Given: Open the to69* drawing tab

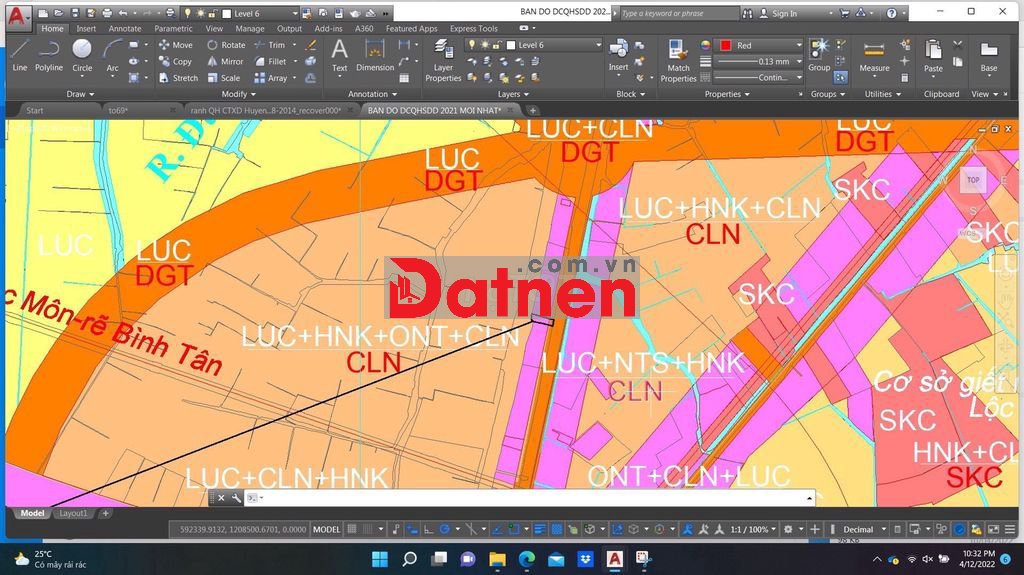Looking at the screenshot, I should pyautogui.click(x=119, y=110).
